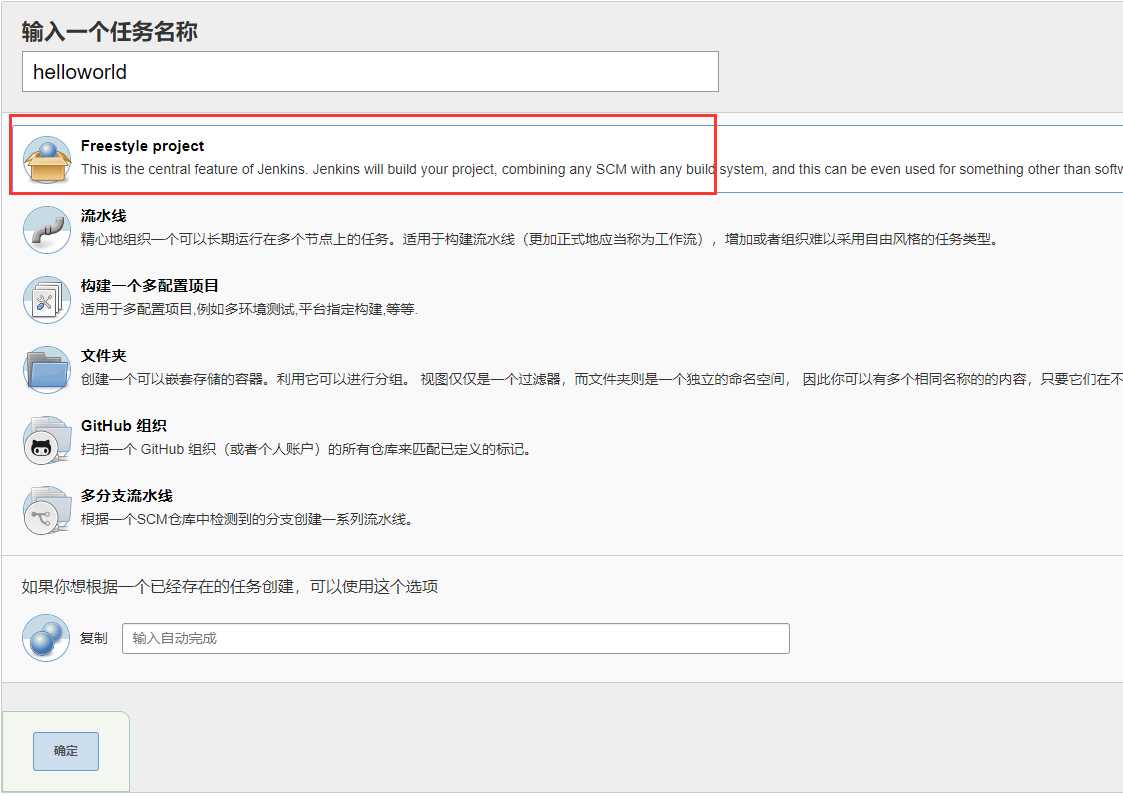Click the multi-configuration project icon

(47, 299)
